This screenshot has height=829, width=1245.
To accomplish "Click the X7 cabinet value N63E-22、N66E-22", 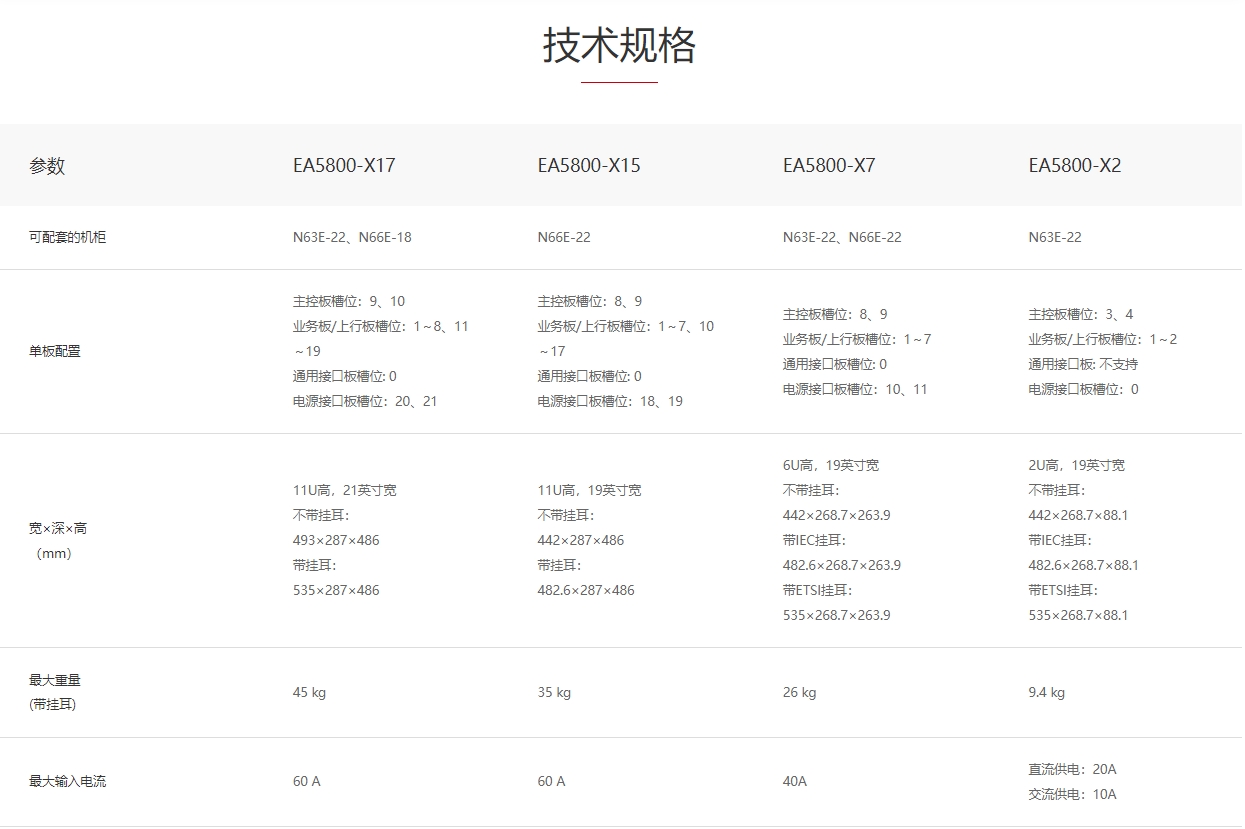I will click(842, 238).
